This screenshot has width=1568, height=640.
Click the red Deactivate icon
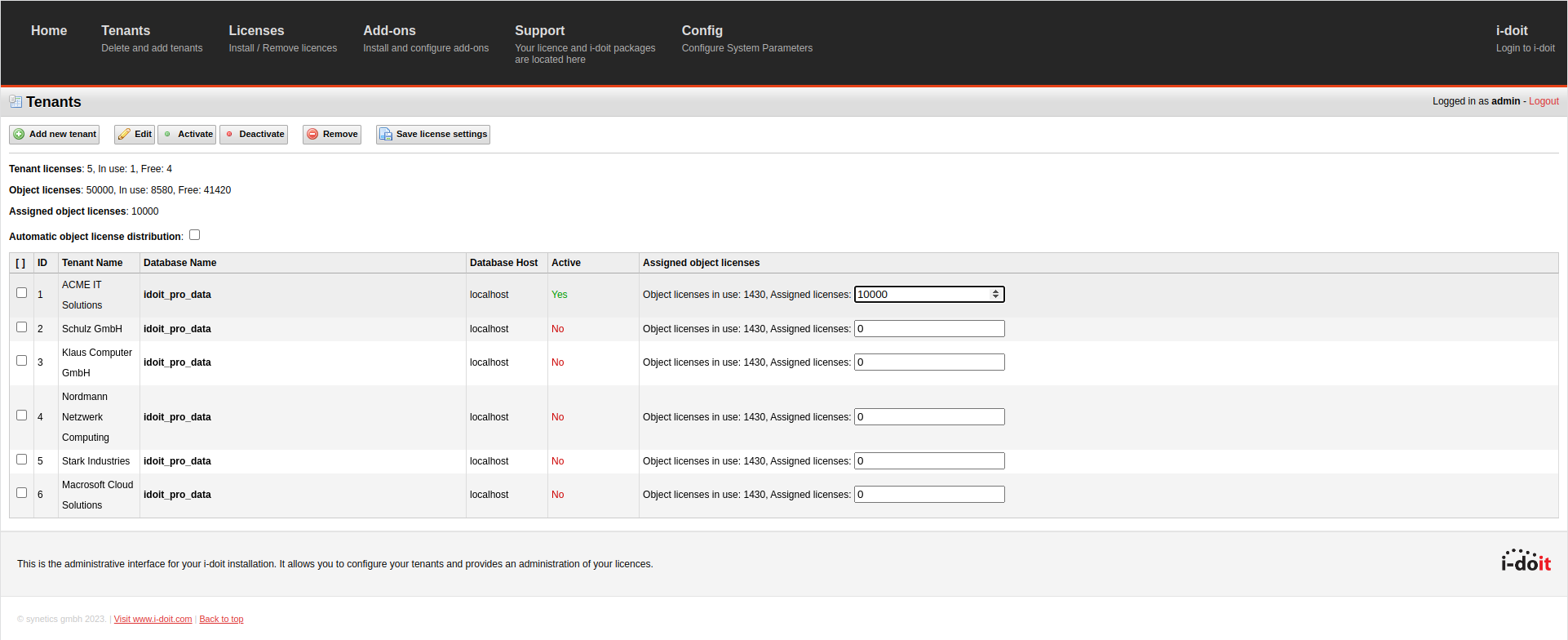(x=229, y=135)
